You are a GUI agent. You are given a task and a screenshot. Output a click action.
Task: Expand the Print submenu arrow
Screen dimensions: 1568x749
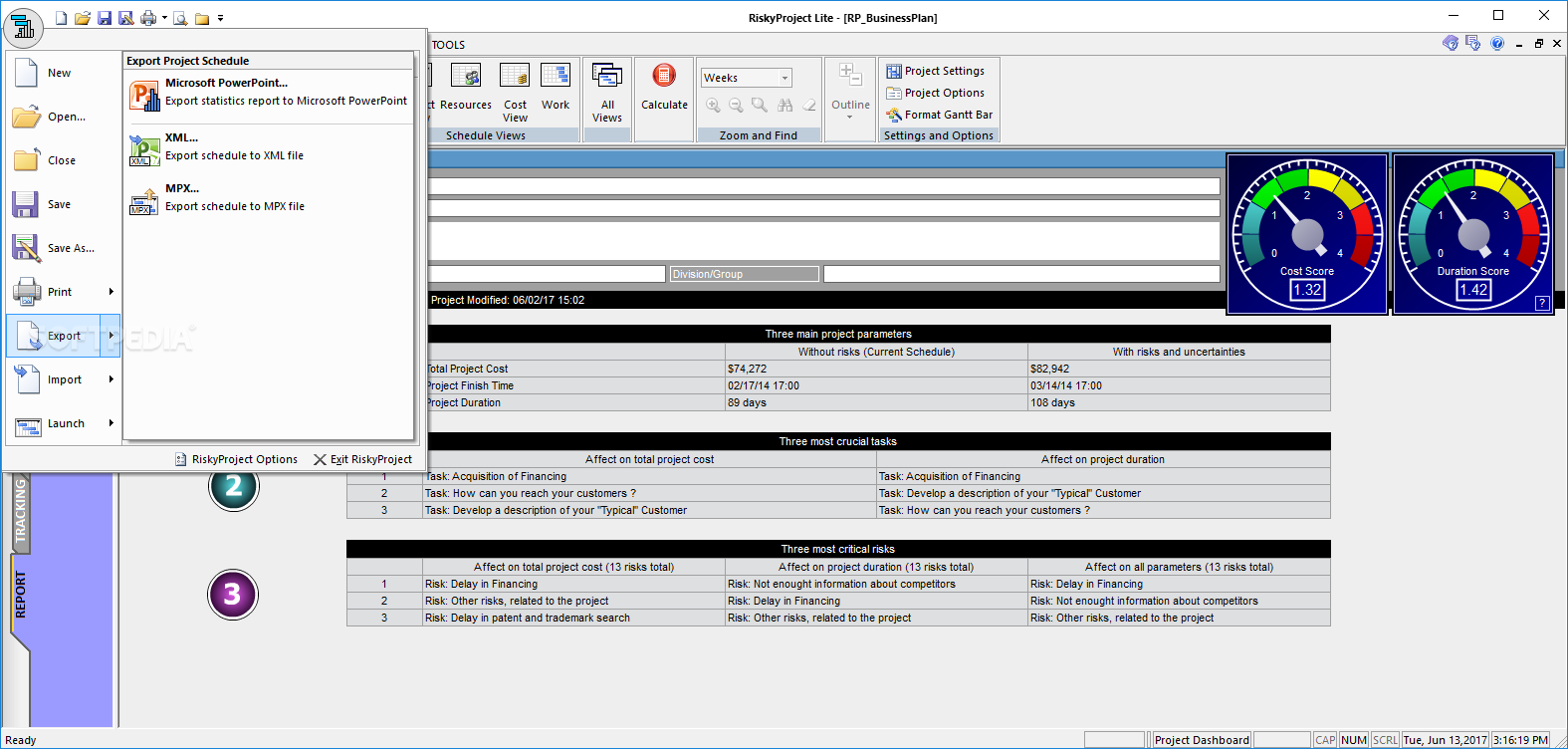click(x=111, y=292)
